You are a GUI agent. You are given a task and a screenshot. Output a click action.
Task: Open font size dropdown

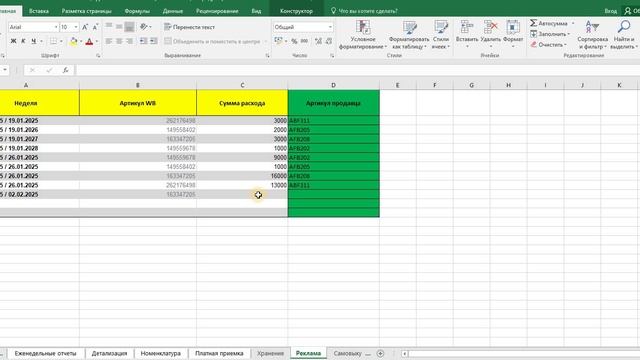point(76,27)
